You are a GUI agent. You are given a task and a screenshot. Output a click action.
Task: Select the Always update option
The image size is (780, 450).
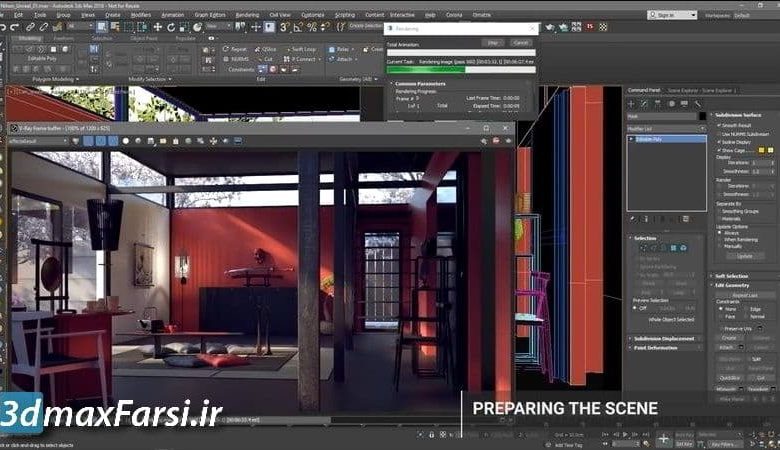coord(720,233)
